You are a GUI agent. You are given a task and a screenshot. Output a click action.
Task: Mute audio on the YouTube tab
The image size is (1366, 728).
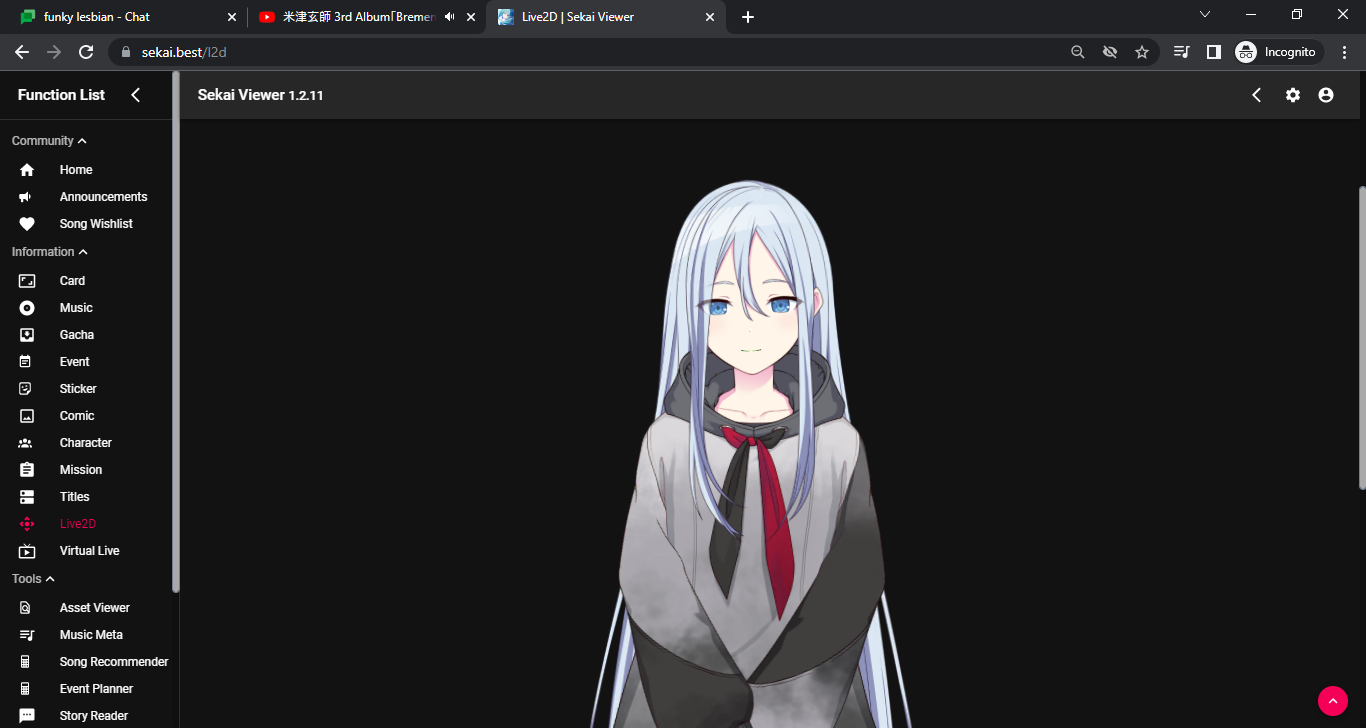point(450,17)
